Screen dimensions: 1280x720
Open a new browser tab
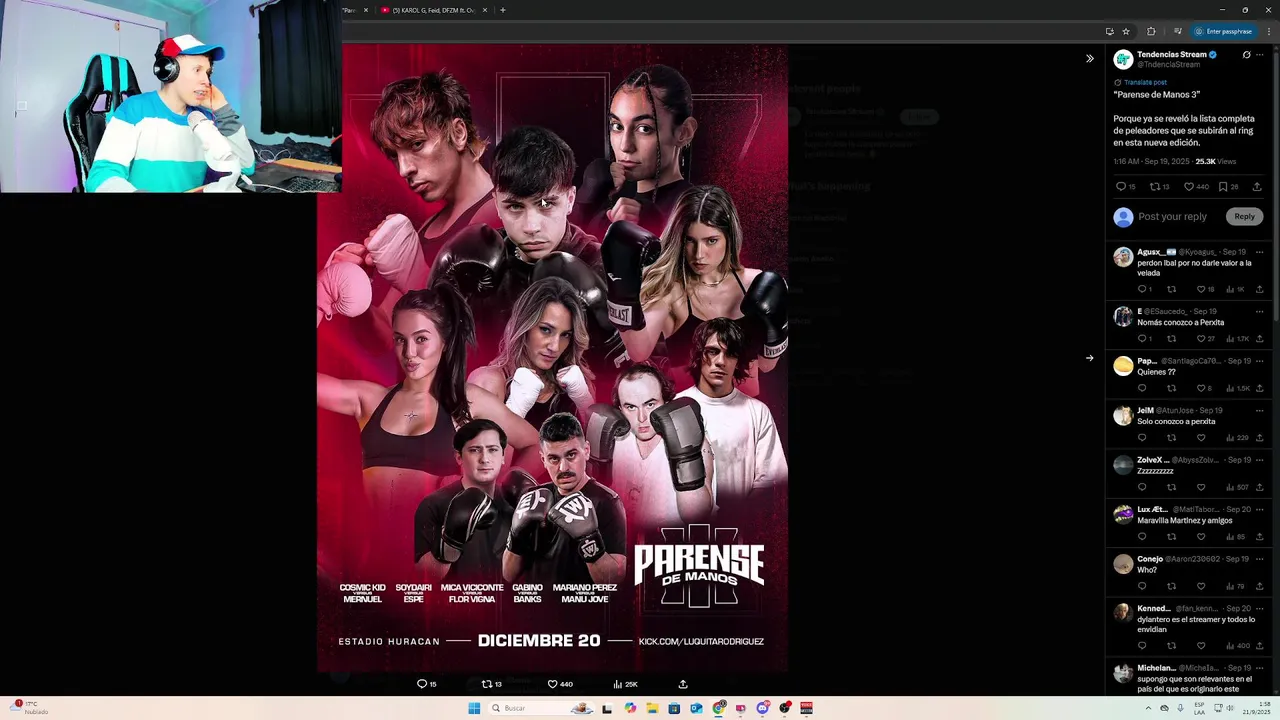pos(502,10)
